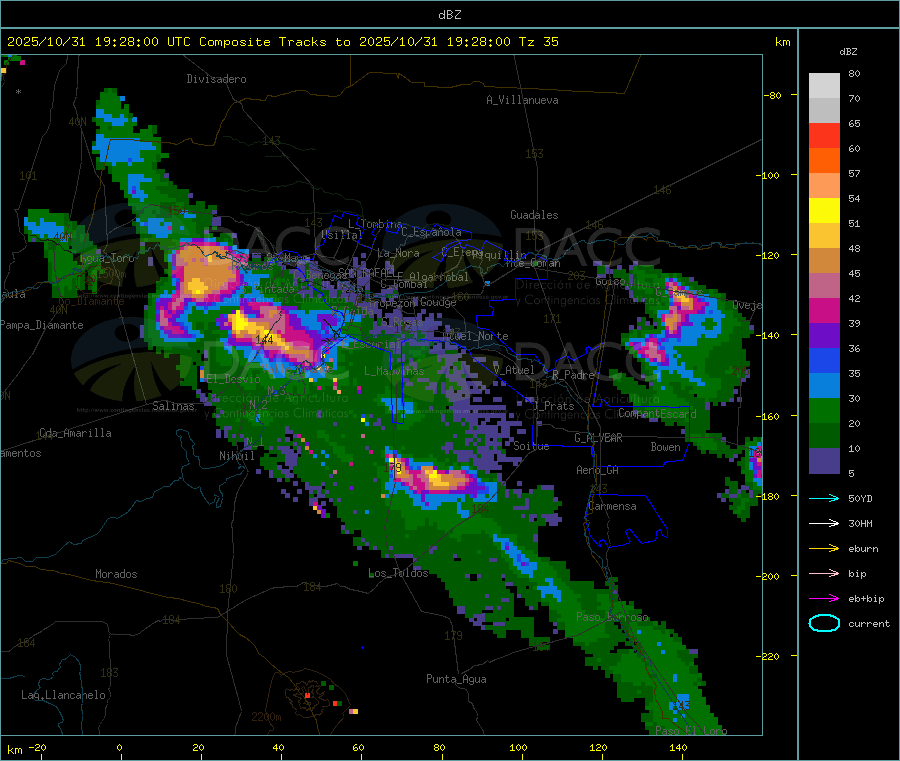Click the Bowen map label
900x761 pixels.
click(665, 446)
